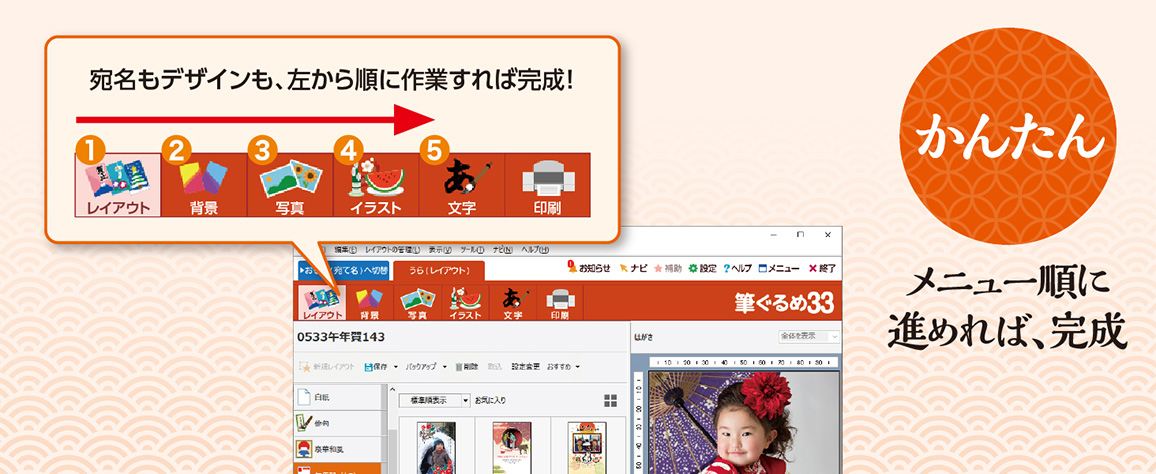Open the 表示(V) menu in menu bar
The height and width of the screenshot is (474, 1156).
439,249
